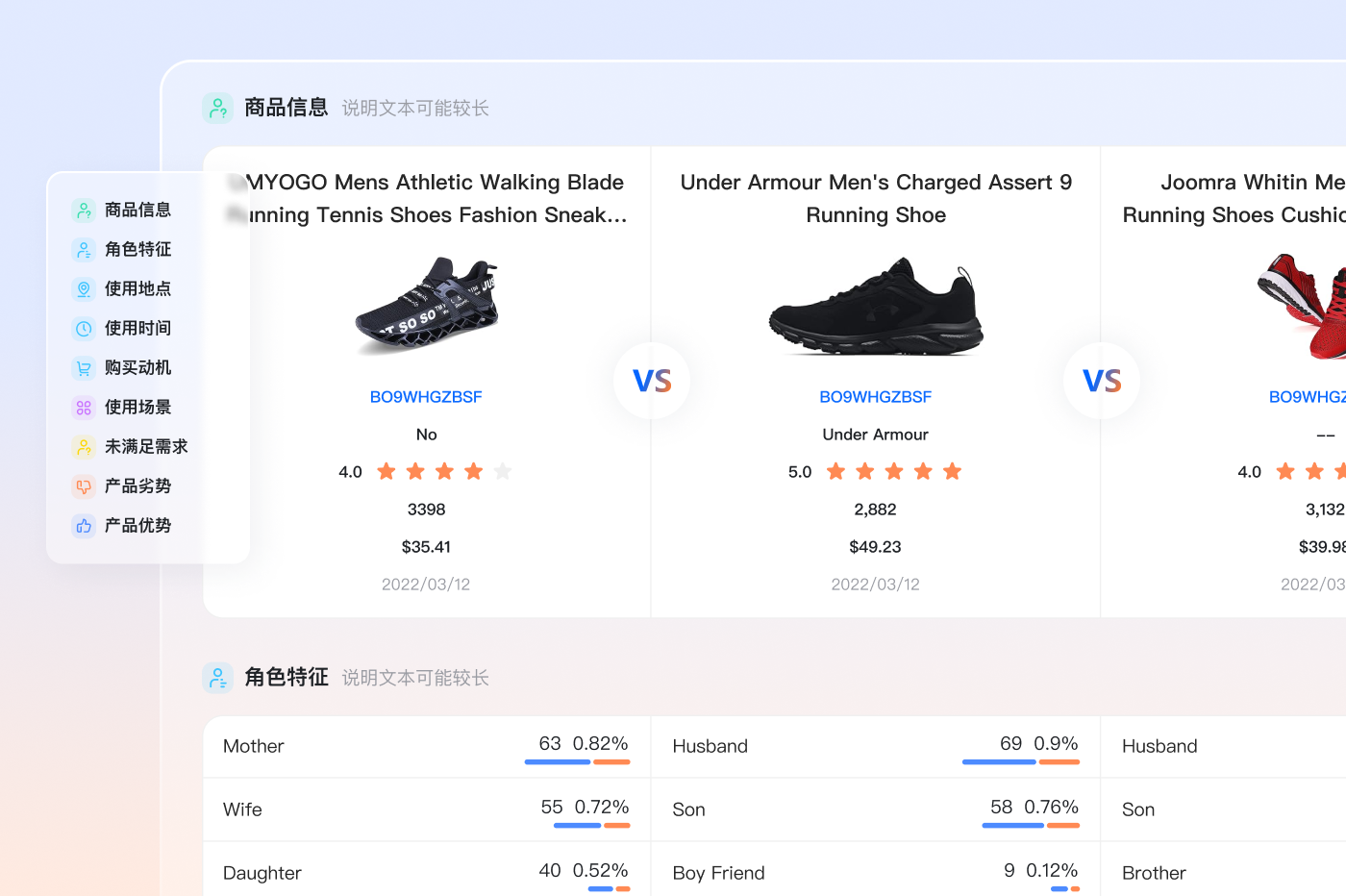Open ASIN link under UMYOGO shoe

click(x=426, y=397)
